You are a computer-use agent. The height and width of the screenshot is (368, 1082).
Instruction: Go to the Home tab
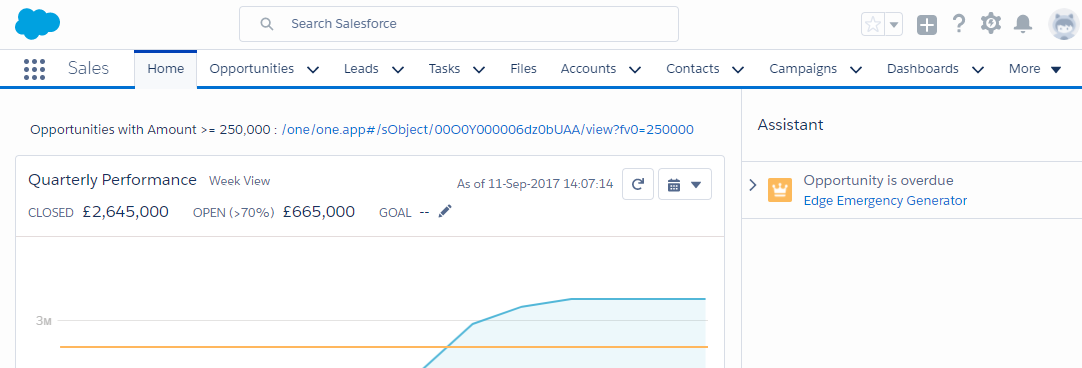tap(166, 69)
